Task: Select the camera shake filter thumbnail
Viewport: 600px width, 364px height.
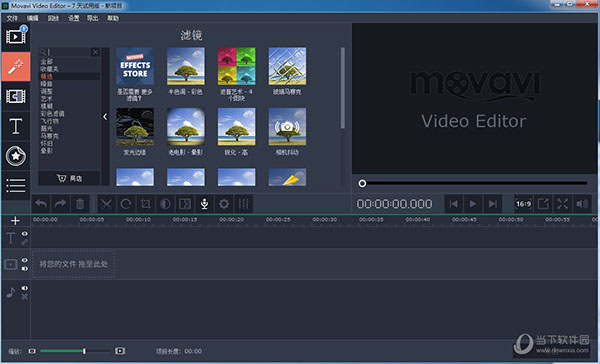Action: point(287,126)
